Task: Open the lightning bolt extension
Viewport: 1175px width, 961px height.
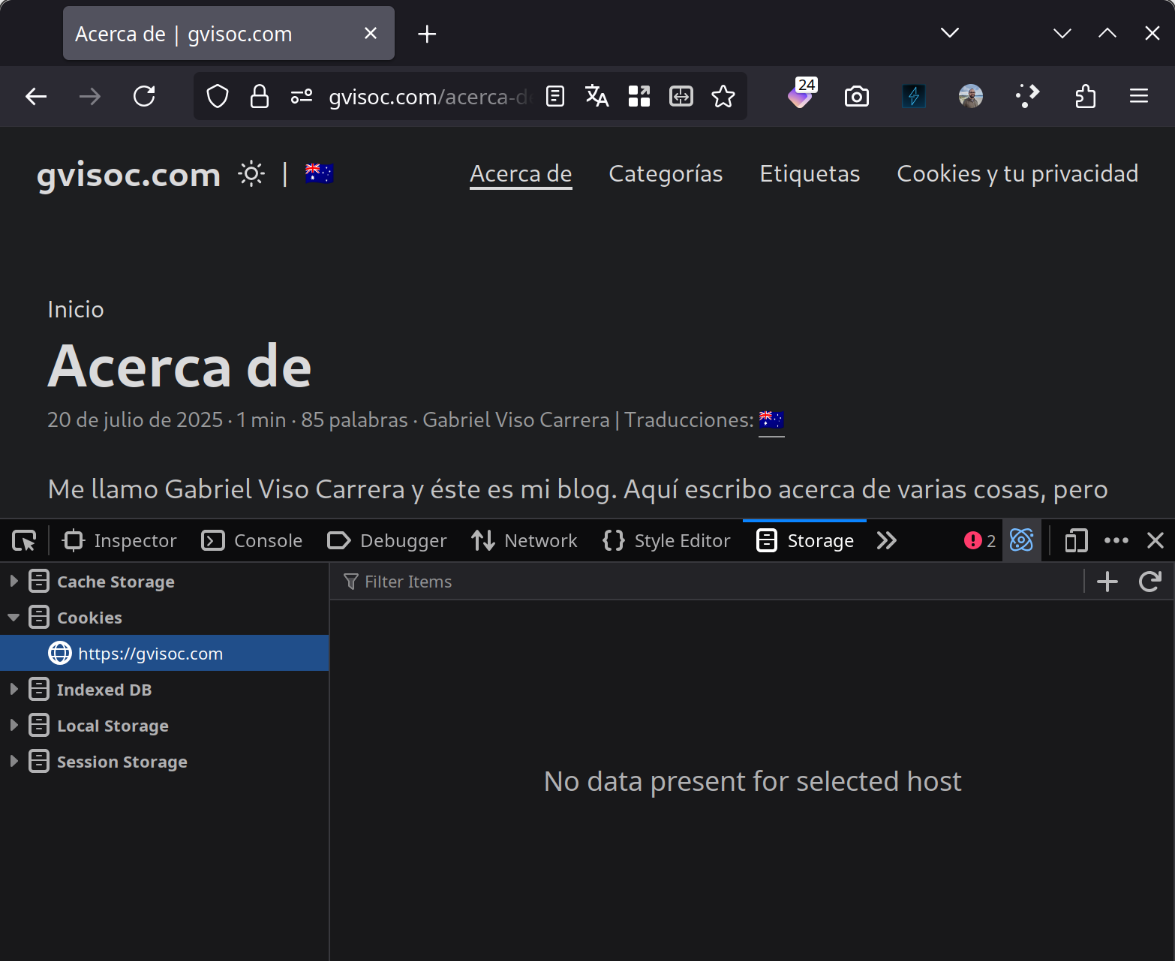Action: (913, 97)
